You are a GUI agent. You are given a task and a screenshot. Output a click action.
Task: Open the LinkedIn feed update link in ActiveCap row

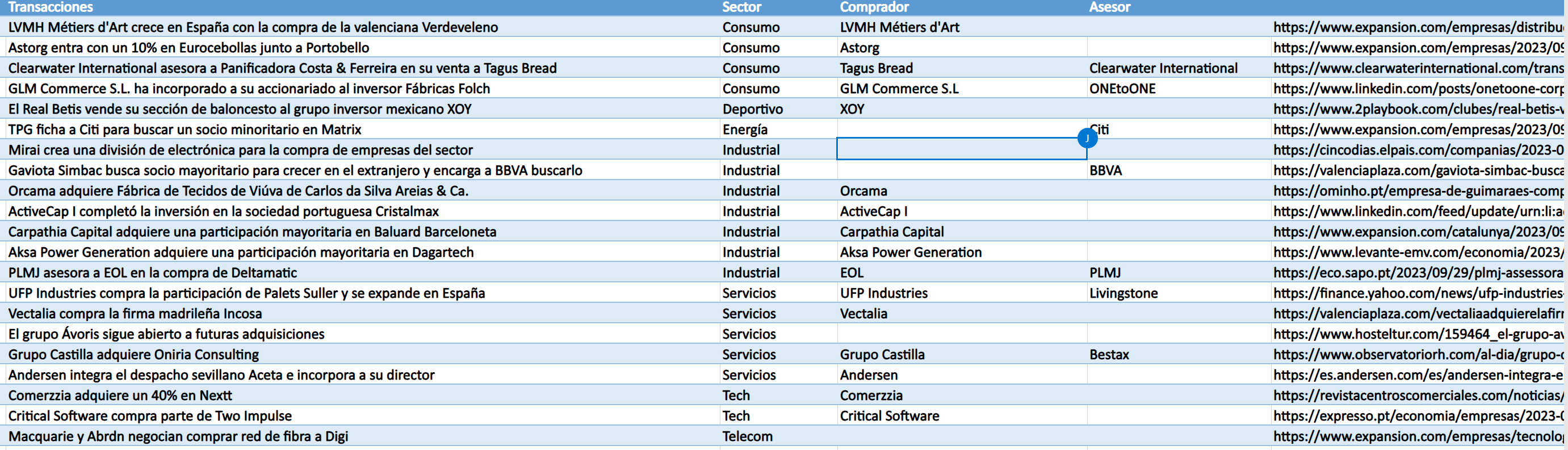[x=1419, y=211]
